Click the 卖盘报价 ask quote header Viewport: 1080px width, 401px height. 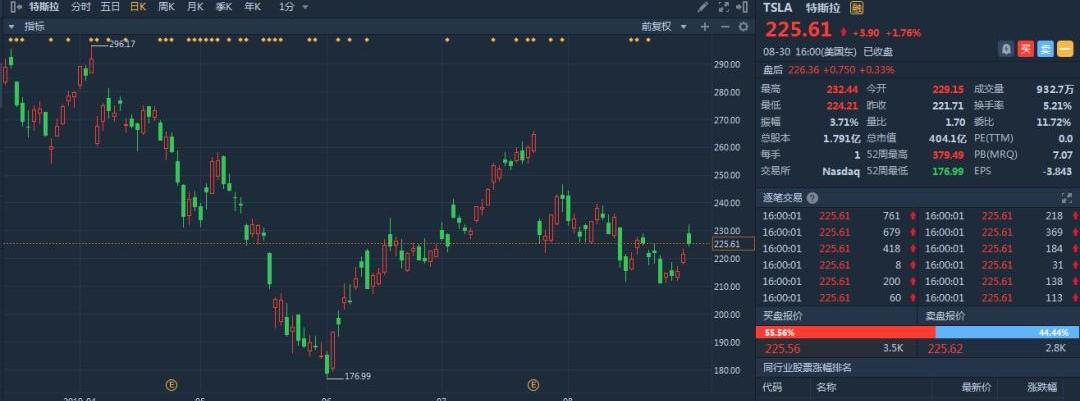coord(945,316)
